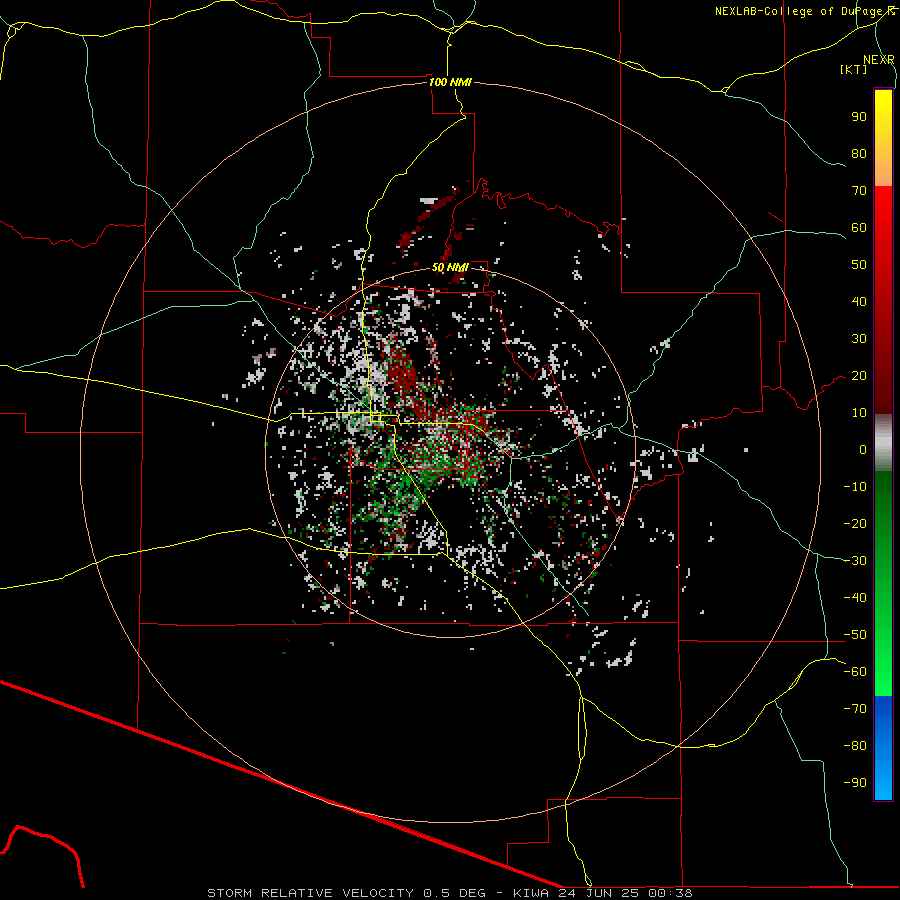Click the 90 value on the velocity scale
Image resolution: width=900 pixels, height=900 pixels.
click(x=859, y=117)
